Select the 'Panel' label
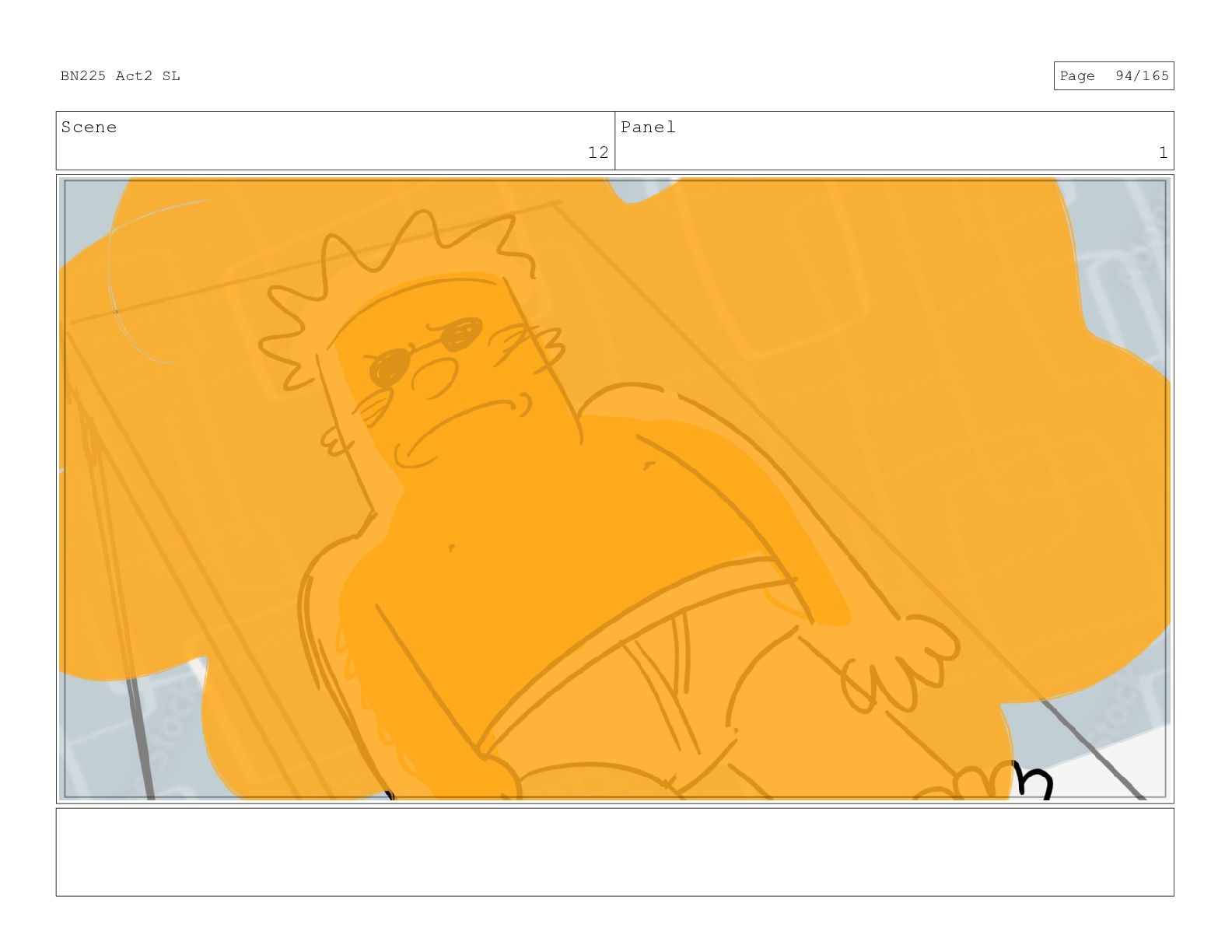Viewport: 1232px width, 952px height. [x=648, y=127]
